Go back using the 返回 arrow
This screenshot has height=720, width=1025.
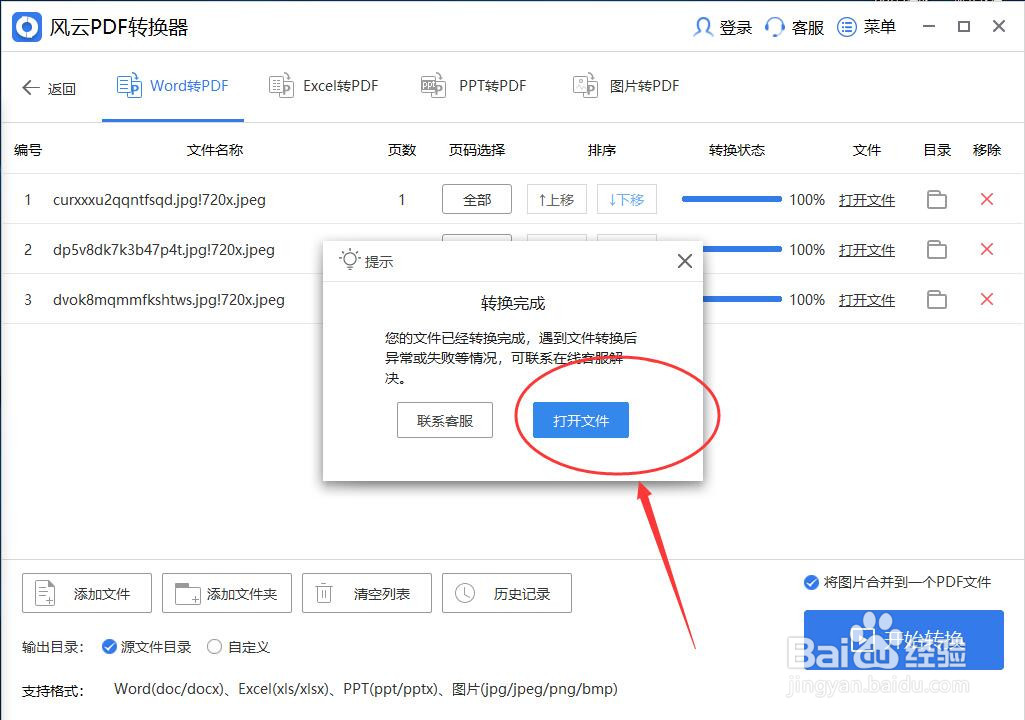[x=48, y=88]
